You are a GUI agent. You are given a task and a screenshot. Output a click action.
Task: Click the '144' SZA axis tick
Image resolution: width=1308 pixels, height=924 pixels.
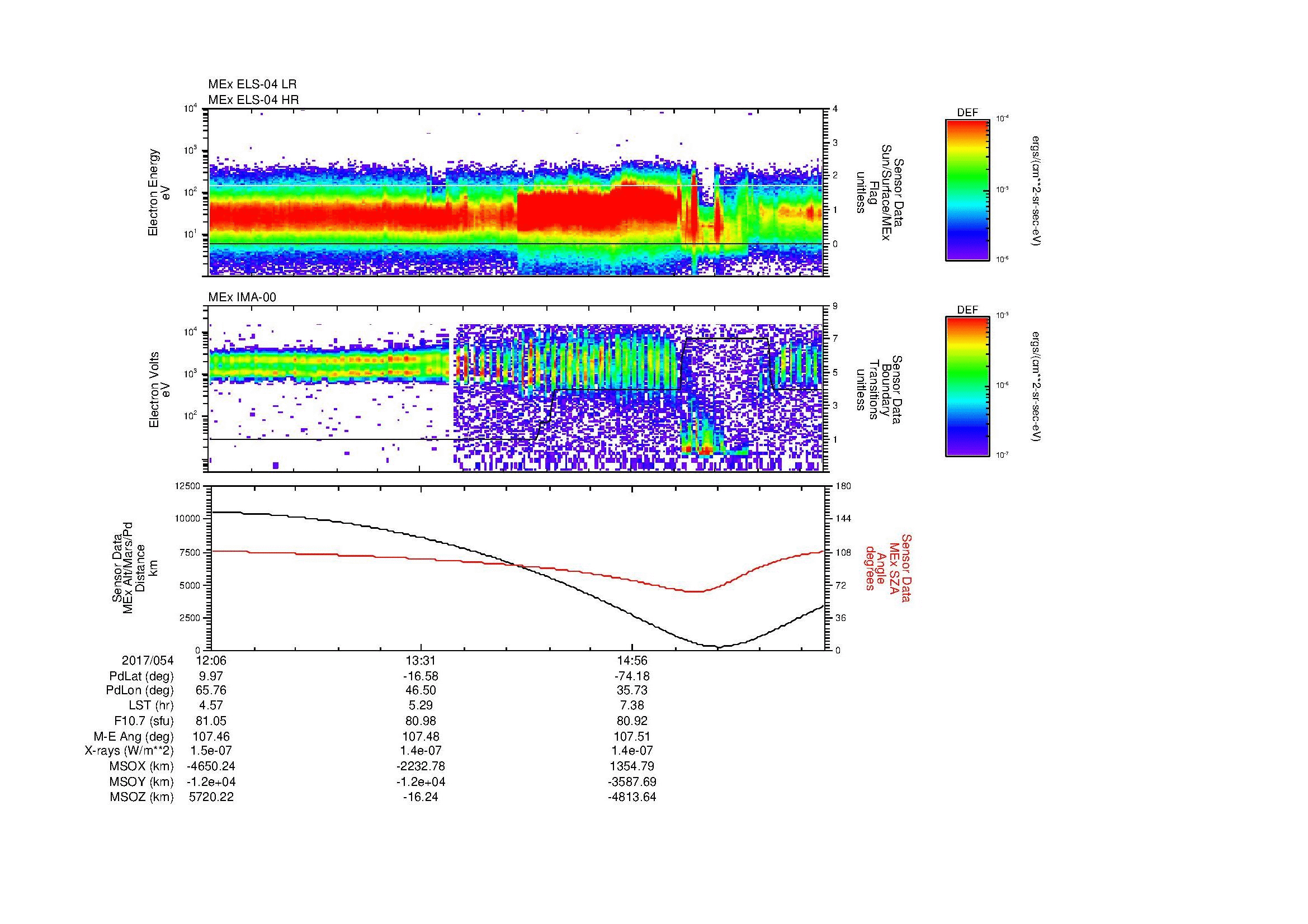[844, 519]
